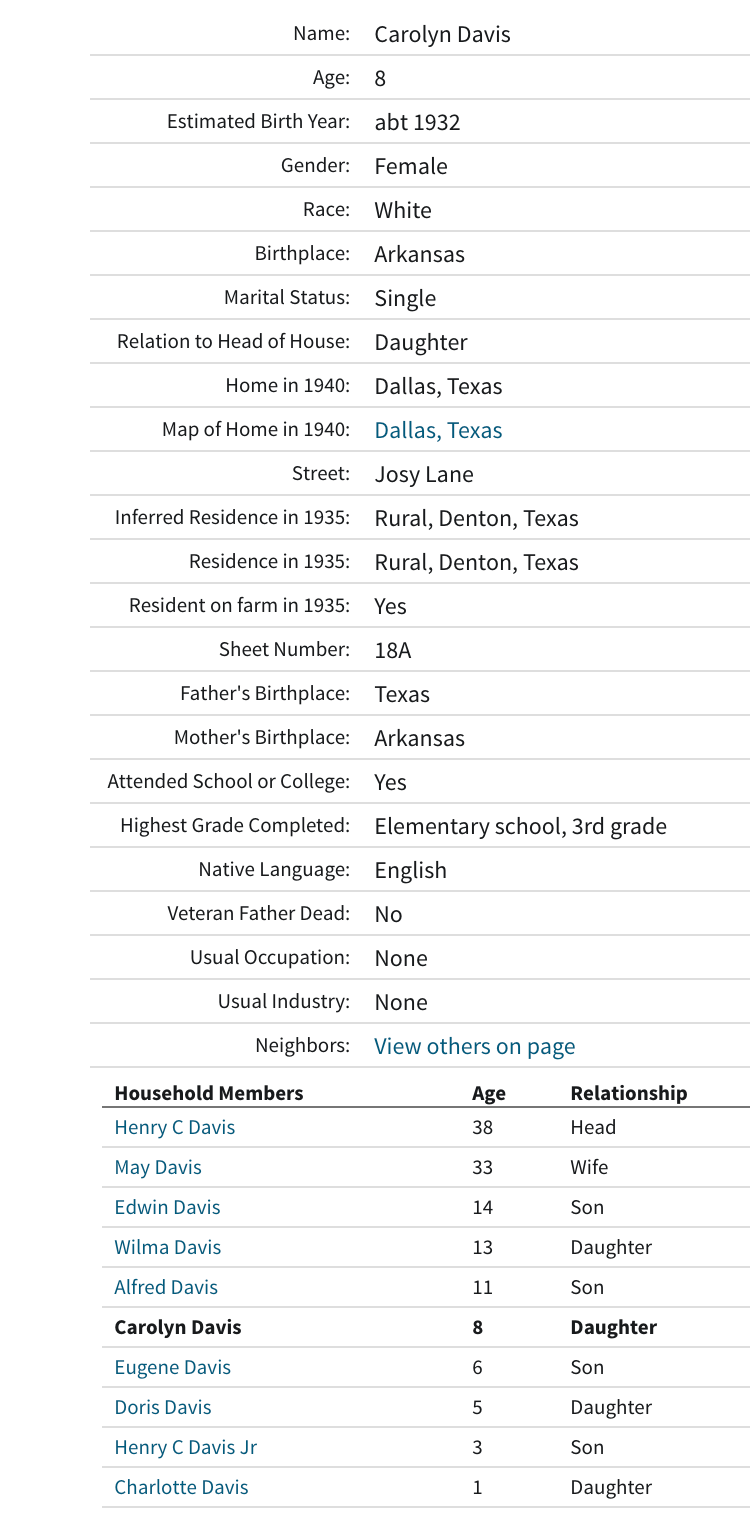
Task: Click the Relationship column header
Action: pyautogui.click(x=629, y=1093)
